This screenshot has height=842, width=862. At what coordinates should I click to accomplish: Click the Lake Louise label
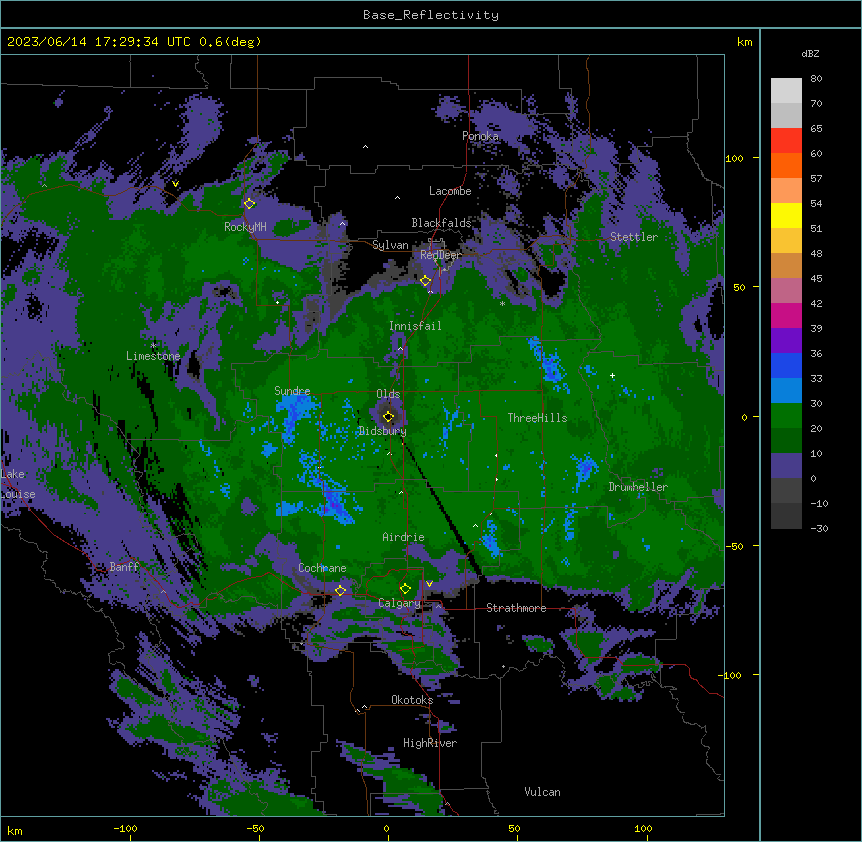pyautogui.click(x=18, y=484)
